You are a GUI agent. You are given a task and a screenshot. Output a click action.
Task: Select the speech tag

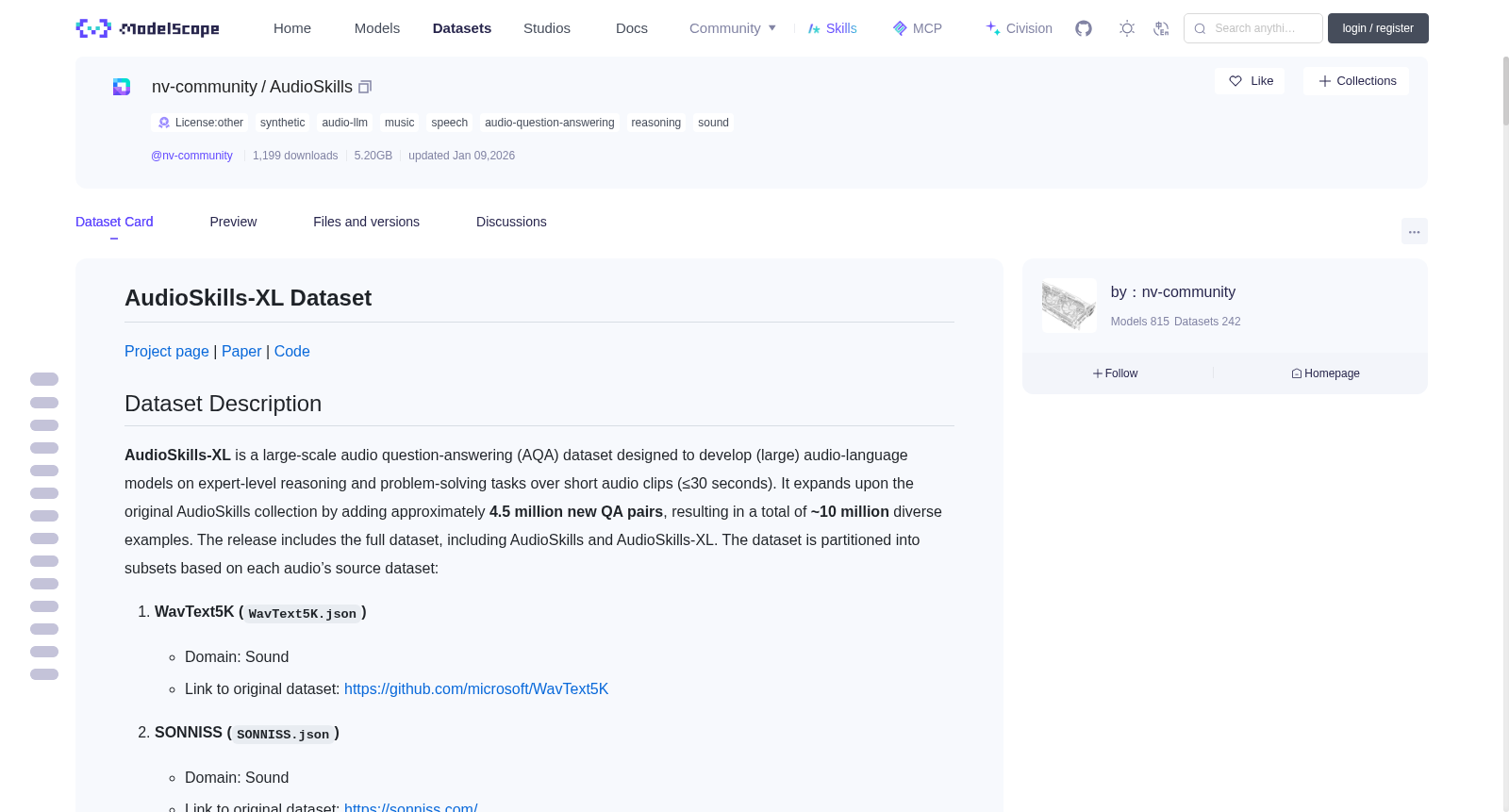[x=449, y=123]
